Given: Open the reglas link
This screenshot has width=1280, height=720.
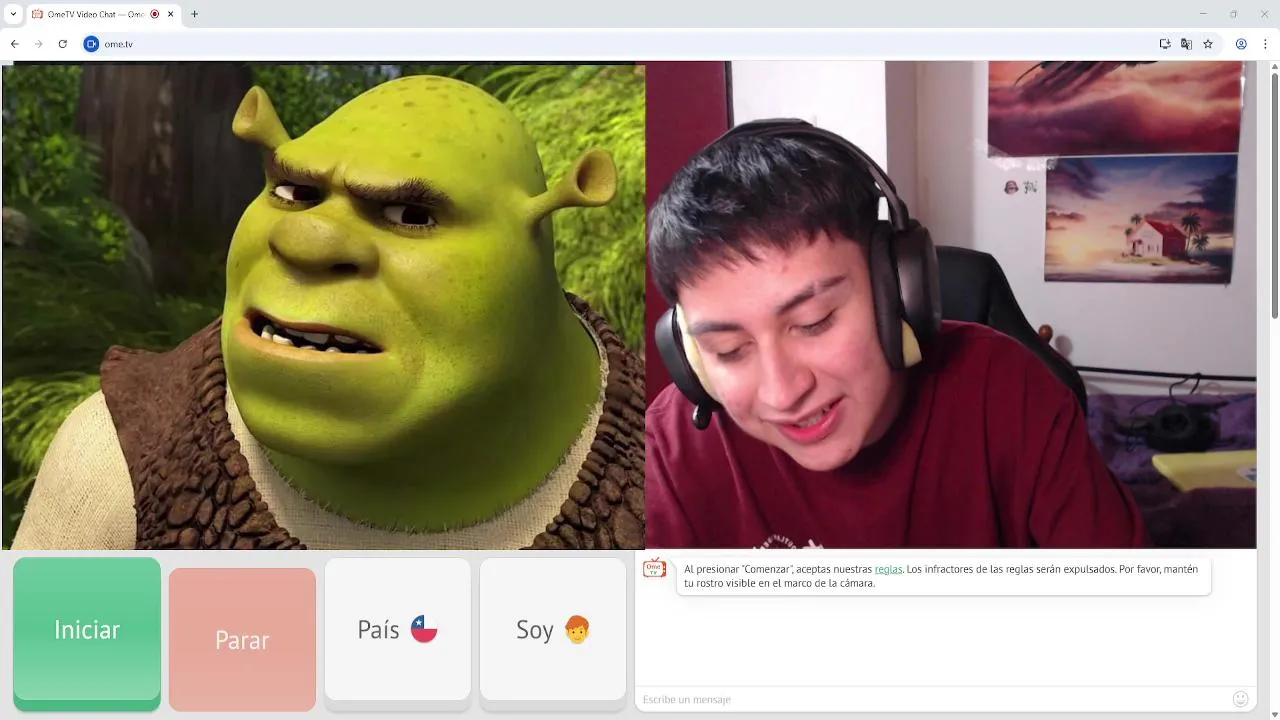Looking at the screenshot, I should (x=888, y=569).
